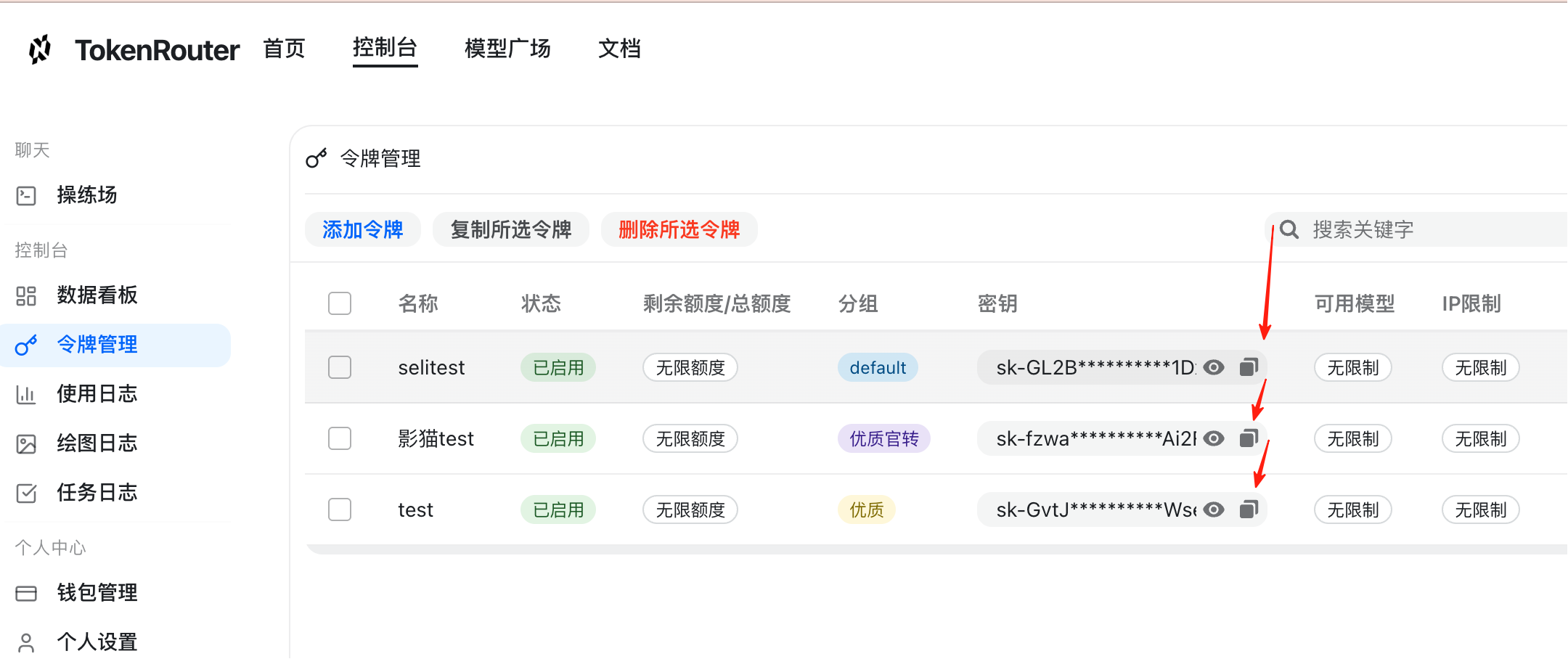Click the 个人设置 user icon
This screenshot has height=659, width=1568.
26,642
